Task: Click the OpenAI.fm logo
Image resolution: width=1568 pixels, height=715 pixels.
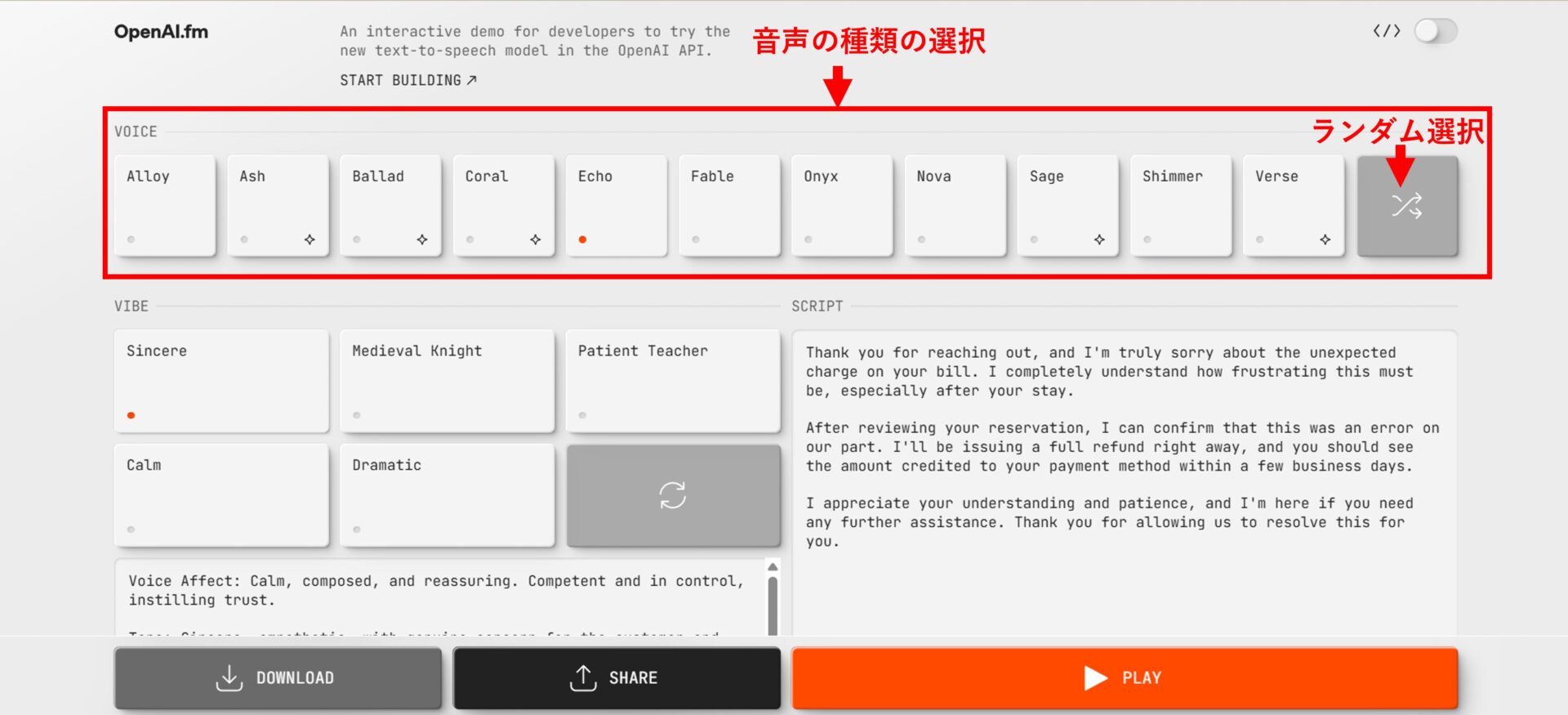Action: [x=161, y=32]
